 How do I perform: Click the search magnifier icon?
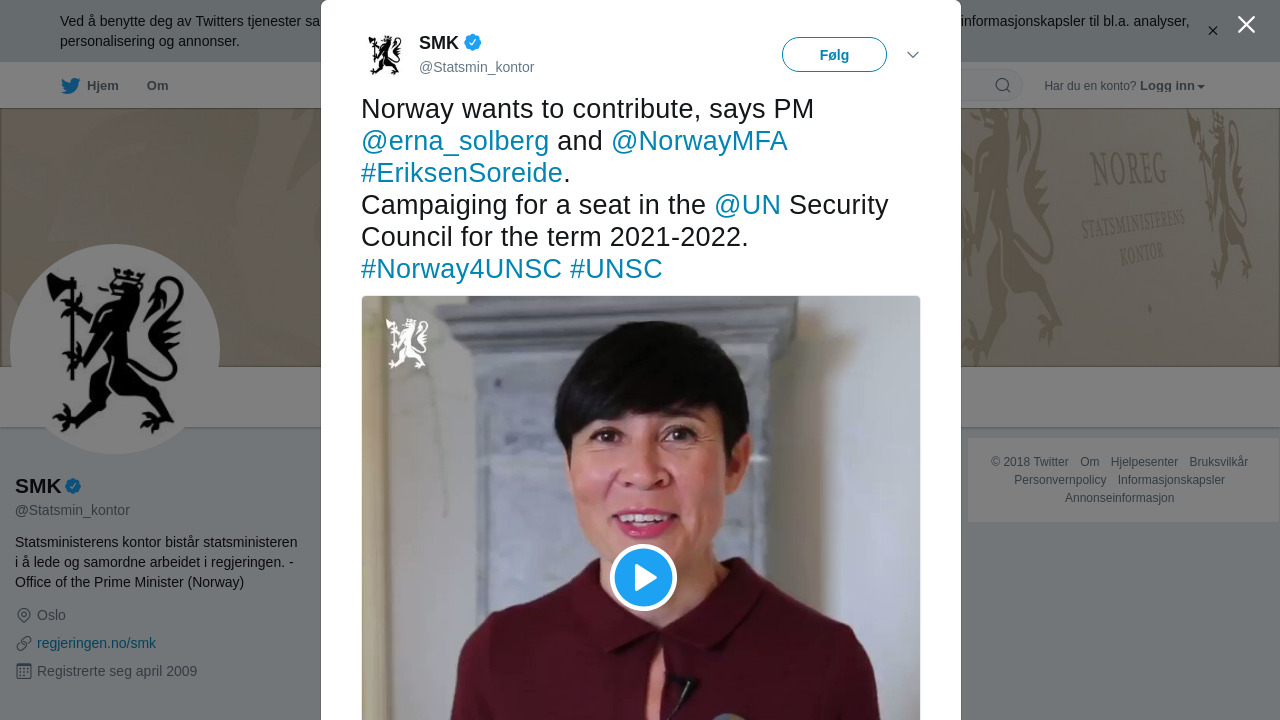click(1002, 86)
